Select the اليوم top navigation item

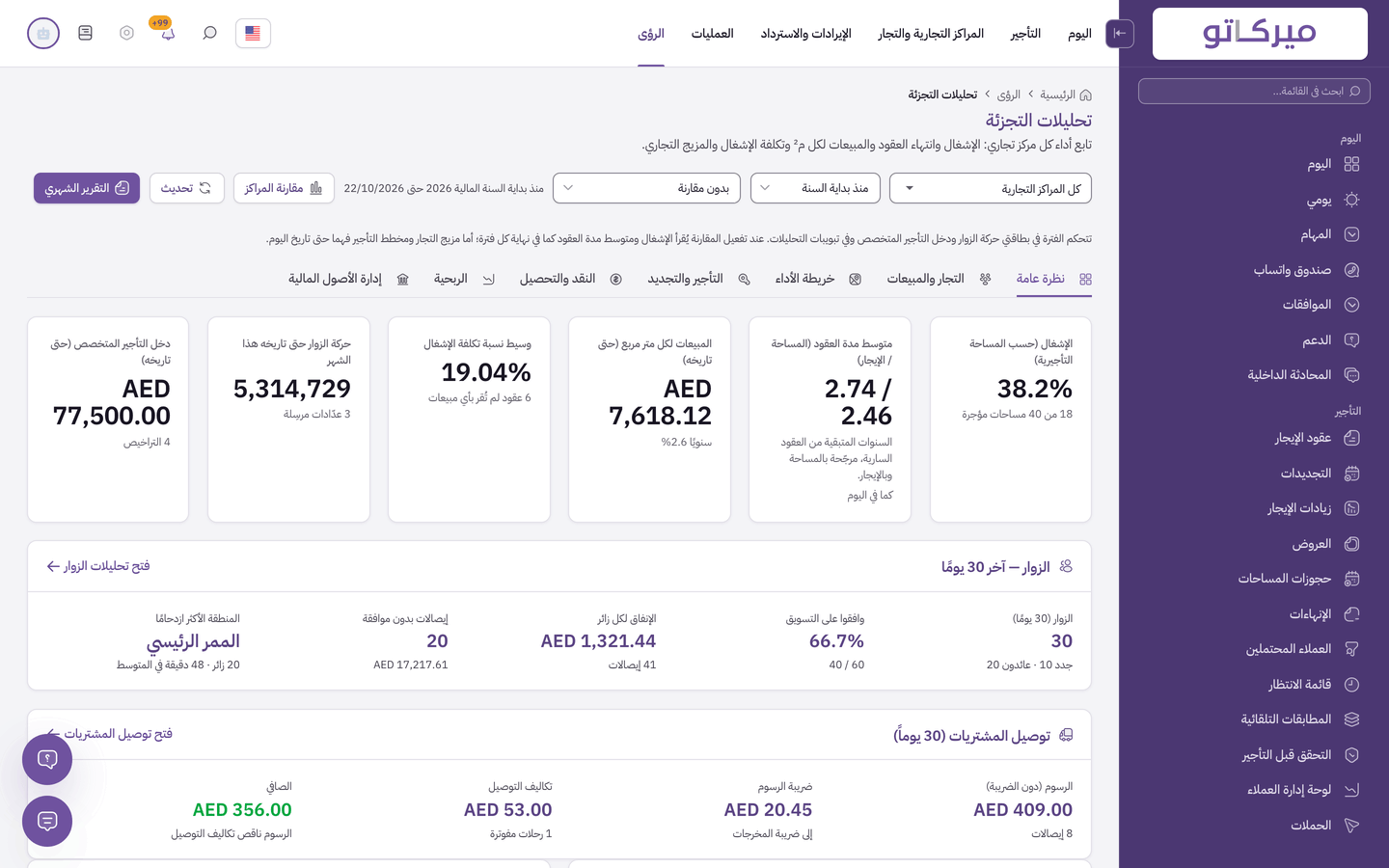coord(1079,34)
